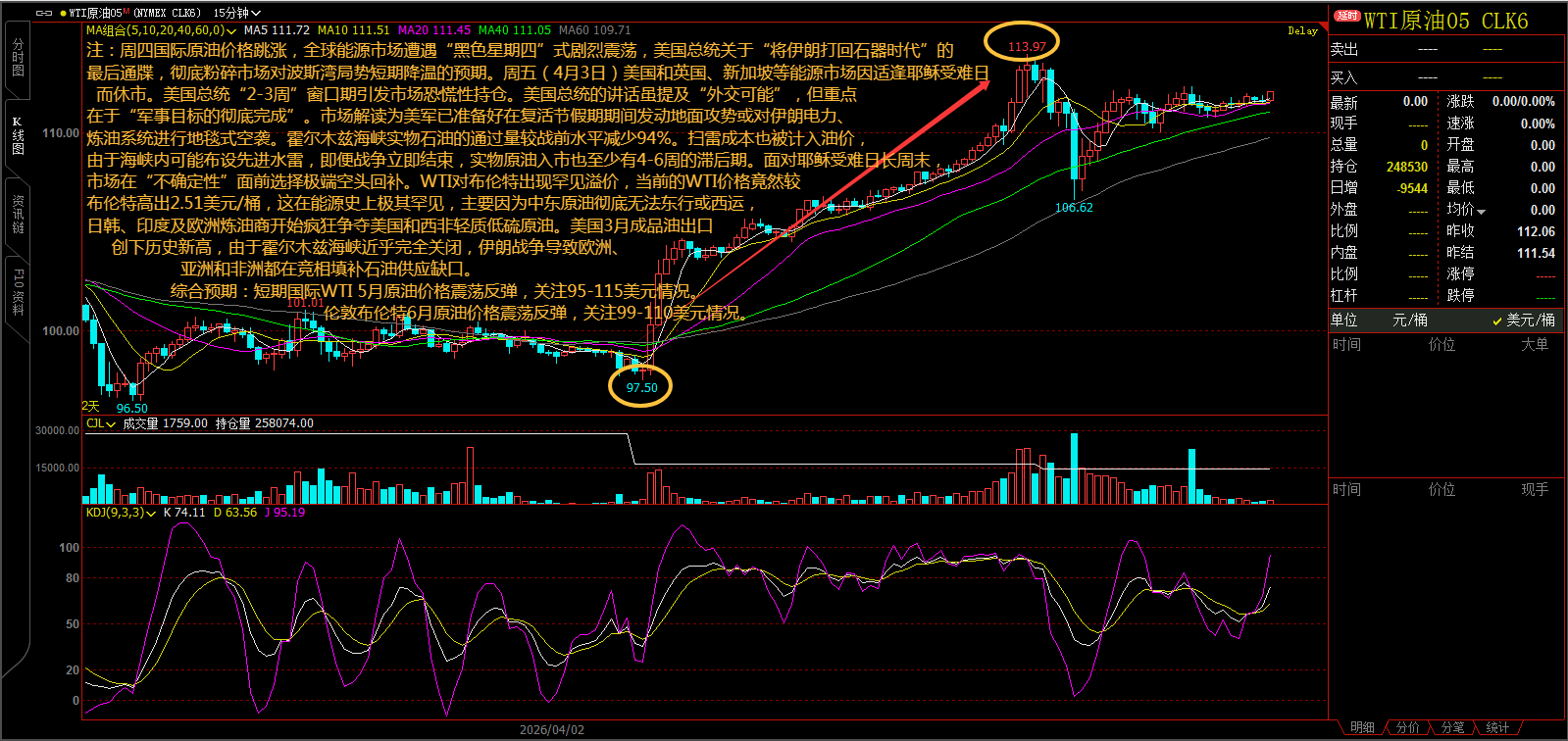Open the F10资料 side tab
Screen dimensions: 1568x741
pos(18,291)
